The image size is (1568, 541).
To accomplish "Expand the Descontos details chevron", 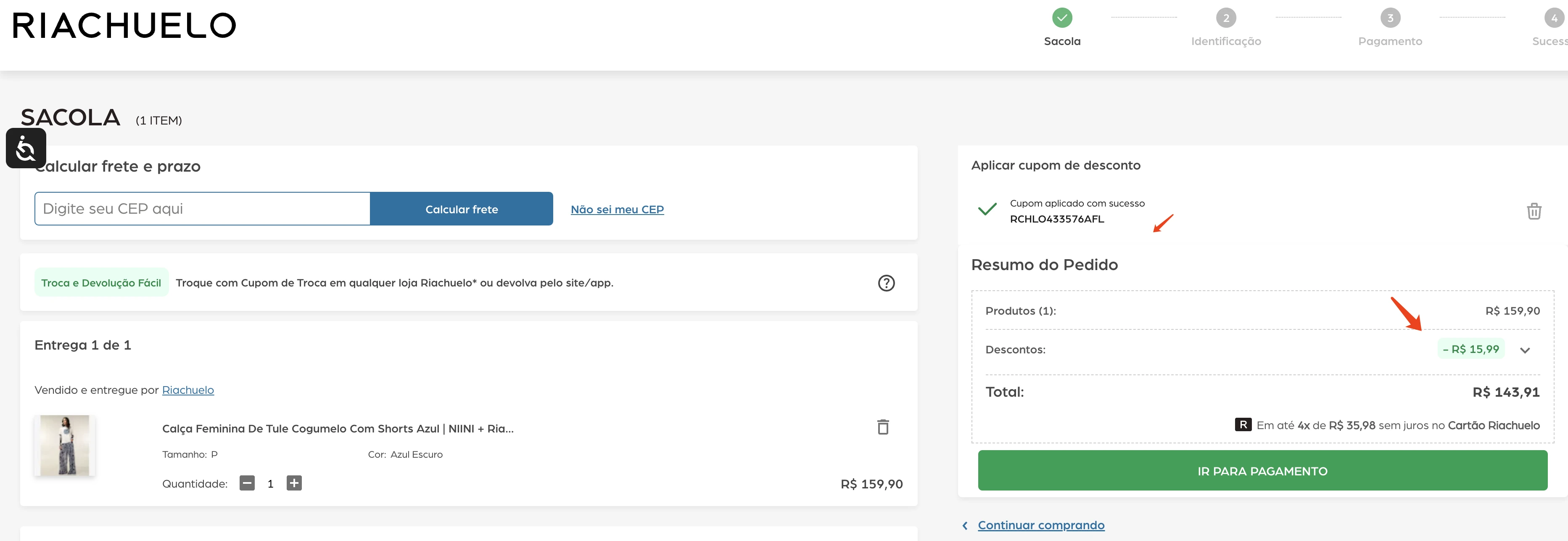I will tap(1525, 350).
